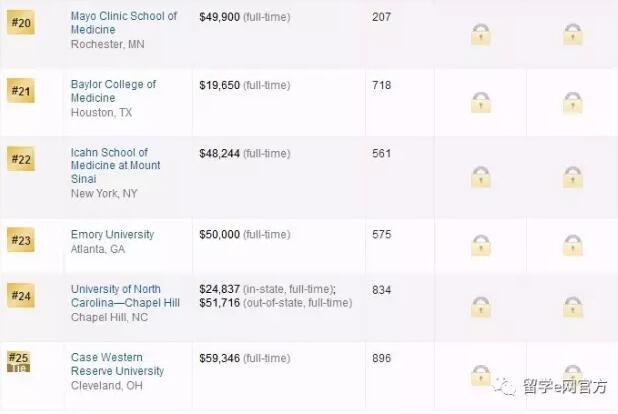Viewport: 618px width, 414px height.
Task: Open Case Western Reserve University link
Action: coord(116,364)
